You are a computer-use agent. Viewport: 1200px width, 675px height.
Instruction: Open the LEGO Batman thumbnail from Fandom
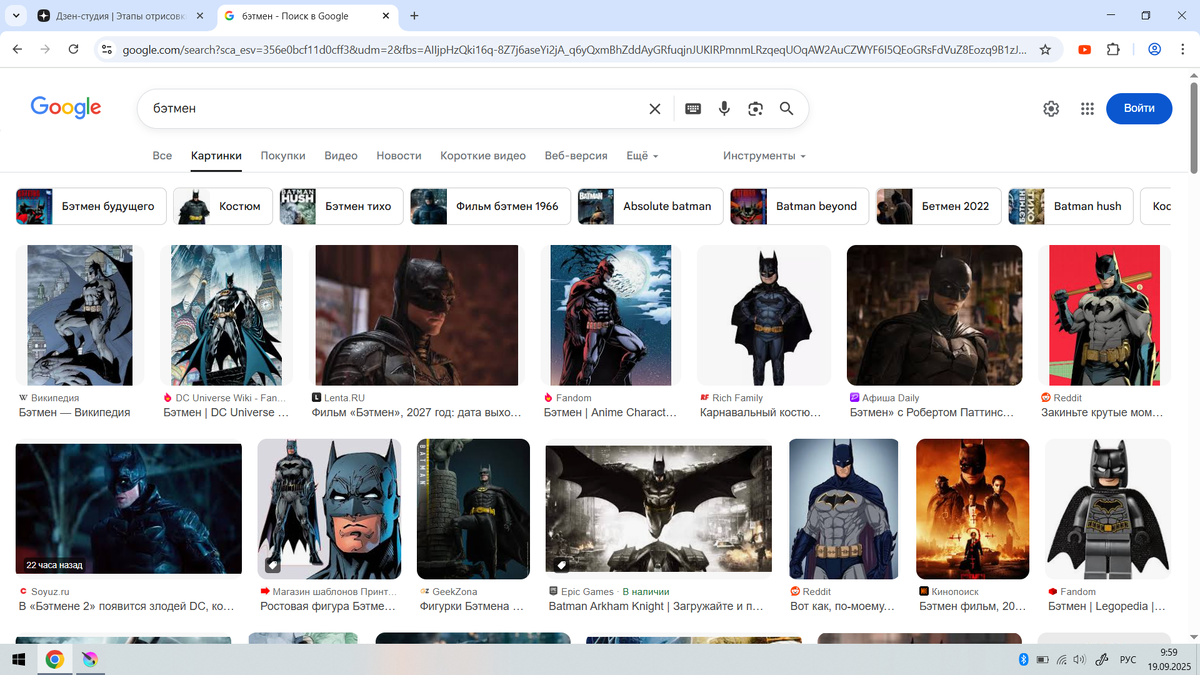pyautogui.click(x=1107, y=508)
